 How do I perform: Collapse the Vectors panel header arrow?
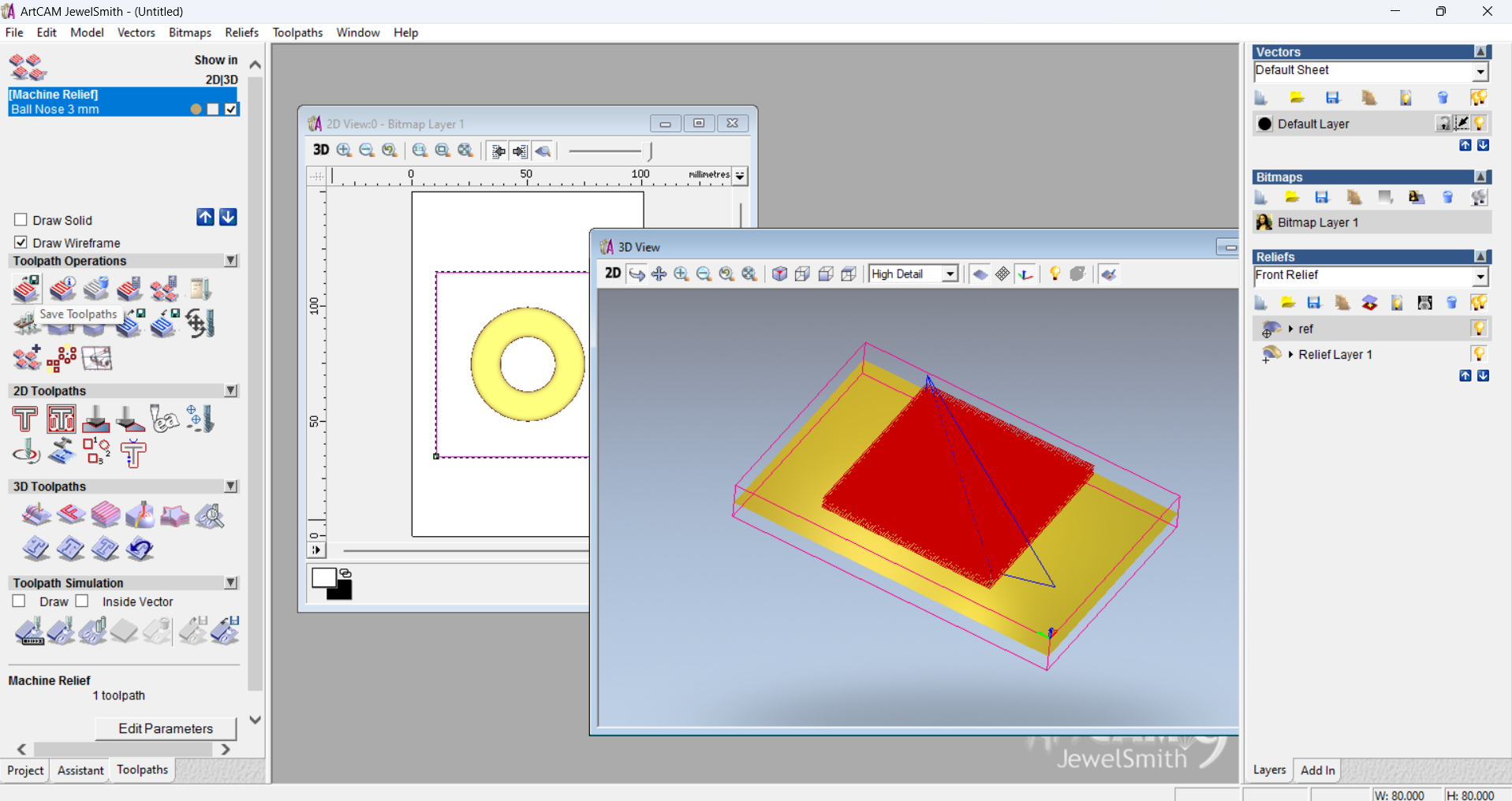(1480, 51)
